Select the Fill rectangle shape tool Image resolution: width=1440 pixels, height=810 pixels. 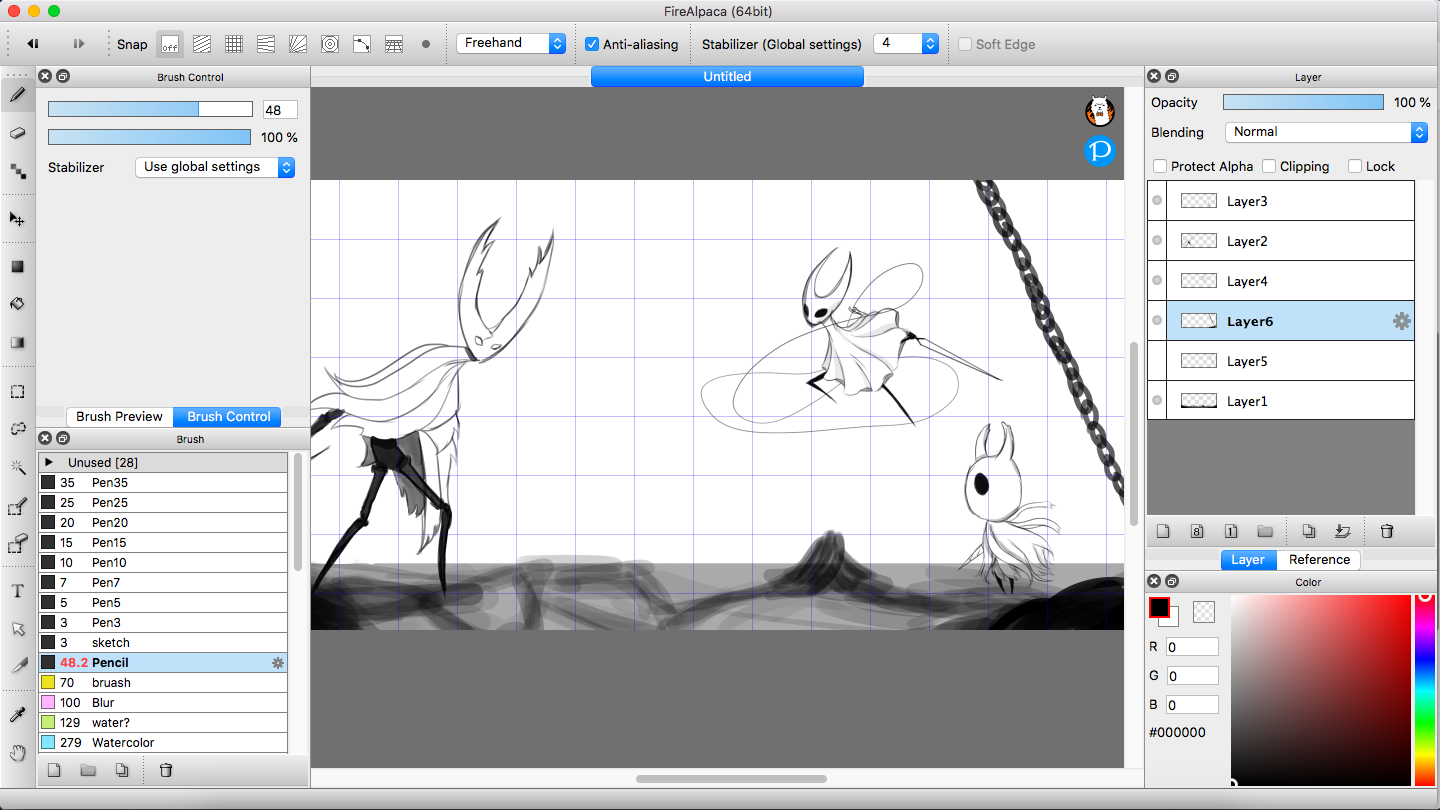click(17, 267)
